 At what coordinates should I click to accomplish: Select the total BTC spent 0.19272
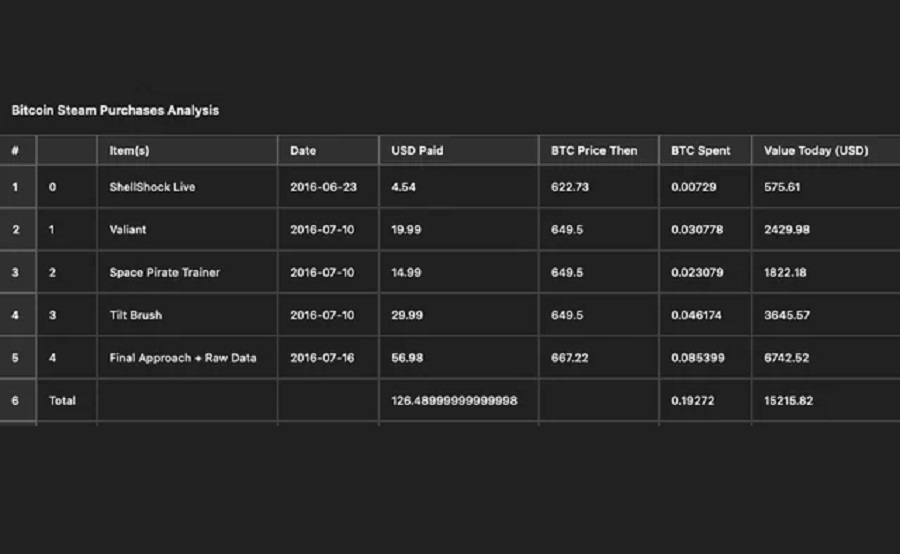[x=694, y=401]
